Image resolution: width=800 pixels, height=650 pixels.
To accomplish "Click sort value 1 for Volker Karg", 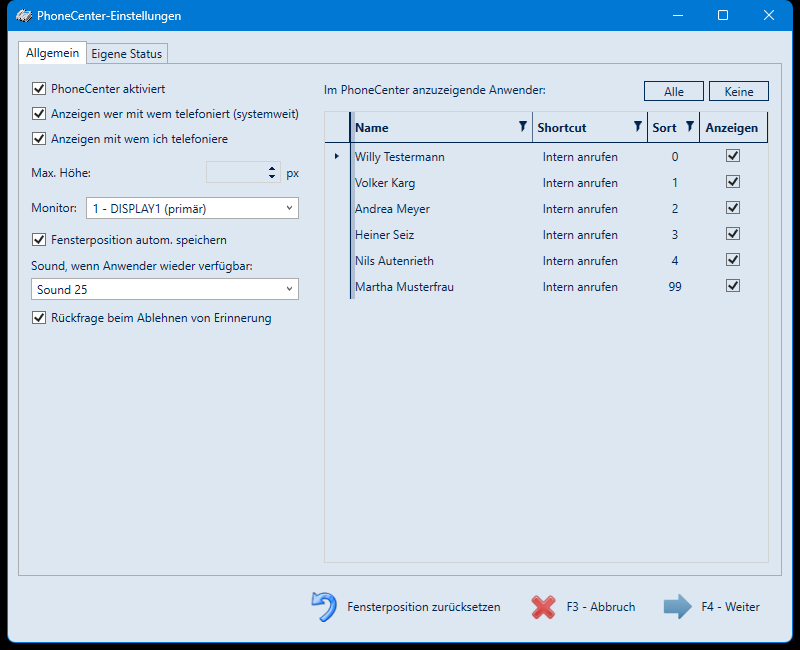I will pyautogui.click(x=674, y=183).
